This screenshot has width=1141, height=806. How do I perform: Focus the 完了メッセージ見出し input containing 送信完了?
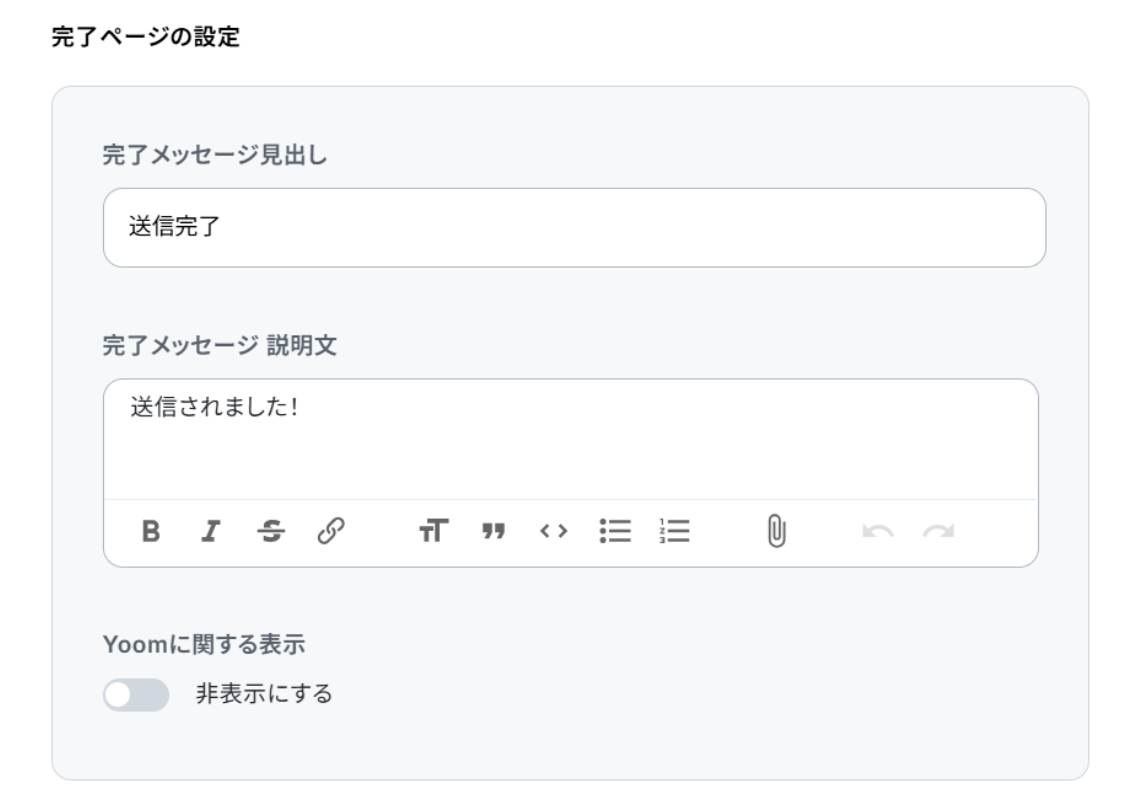[574, 228]
